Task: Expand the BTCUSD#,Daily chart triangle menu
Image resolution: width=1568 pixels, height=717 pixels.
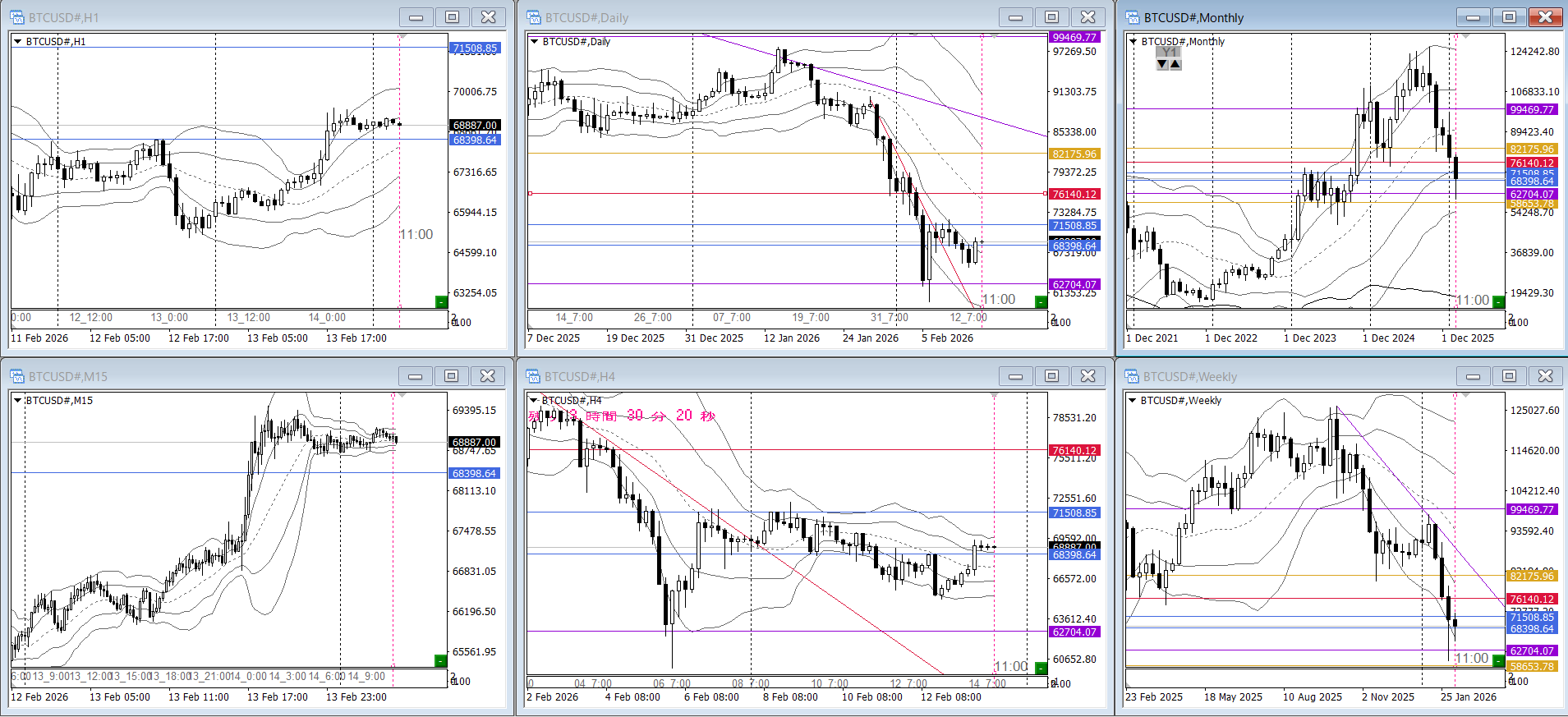Action: [534, 41]
